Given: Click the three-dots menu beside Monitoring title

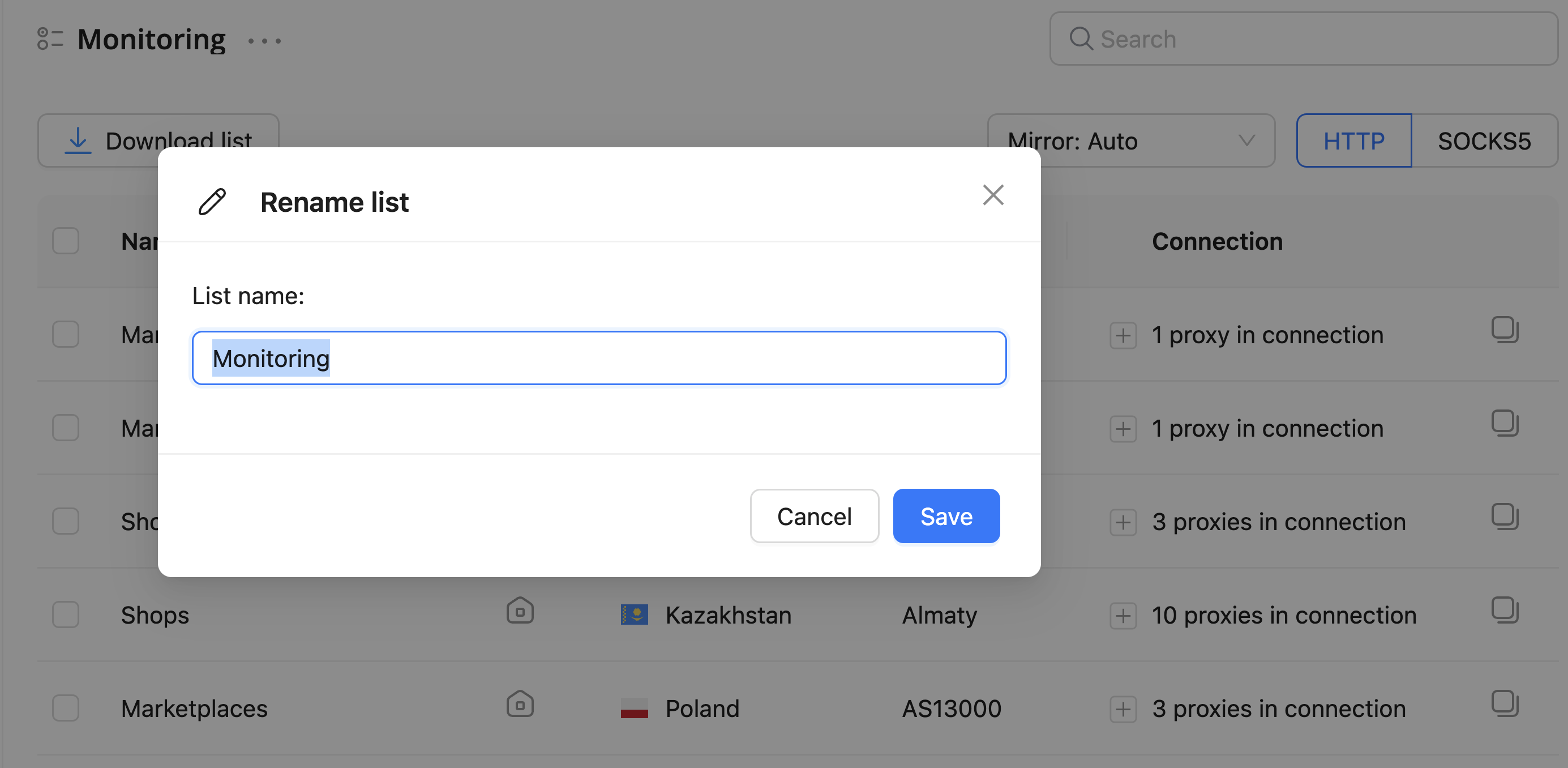Looking at the screenshot, I should coord(264,41).
